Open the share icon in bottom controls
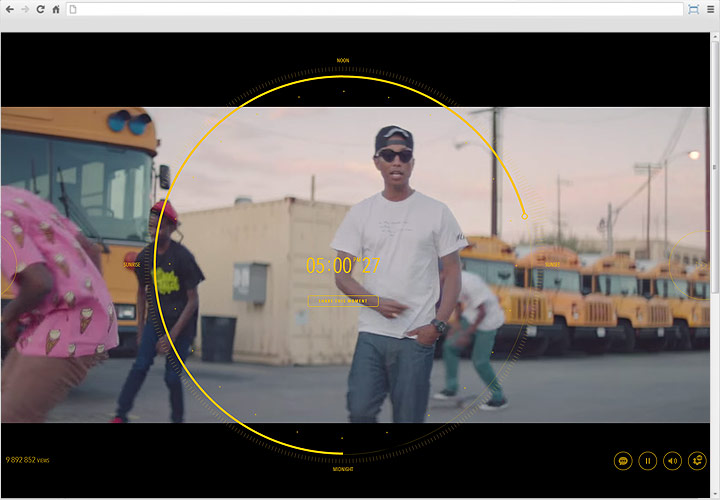Screen dimensions: 720x500 tap(697, 461)
